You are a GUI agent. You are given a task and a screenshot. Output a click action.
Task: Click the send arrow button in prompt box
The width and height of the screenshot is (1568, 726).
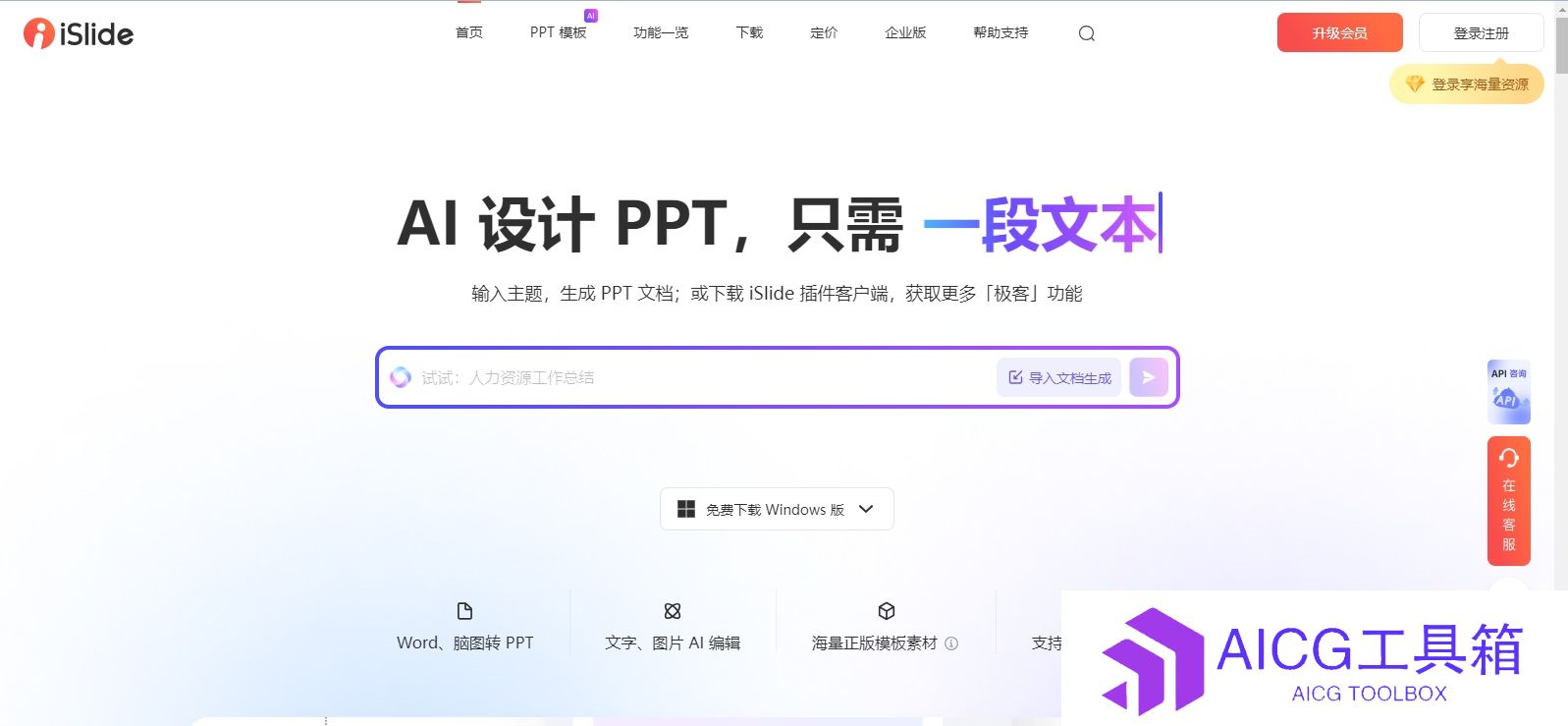tap(1149, 377)
